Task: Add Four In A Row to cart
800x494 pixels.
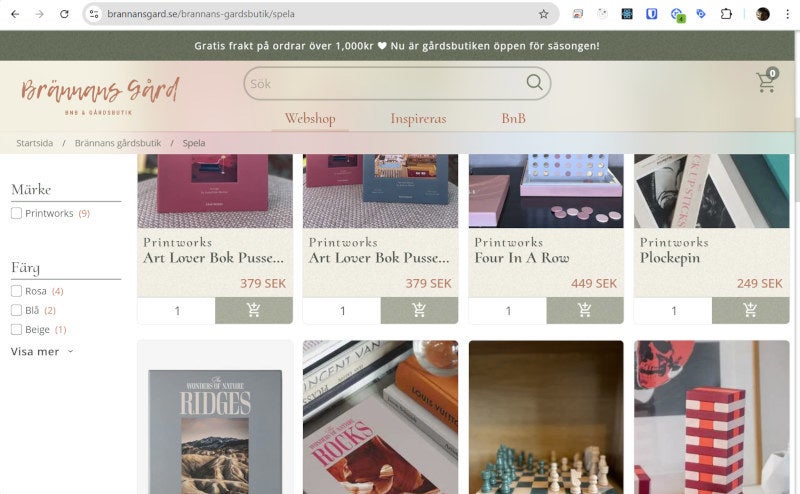Action: (585, 310)
